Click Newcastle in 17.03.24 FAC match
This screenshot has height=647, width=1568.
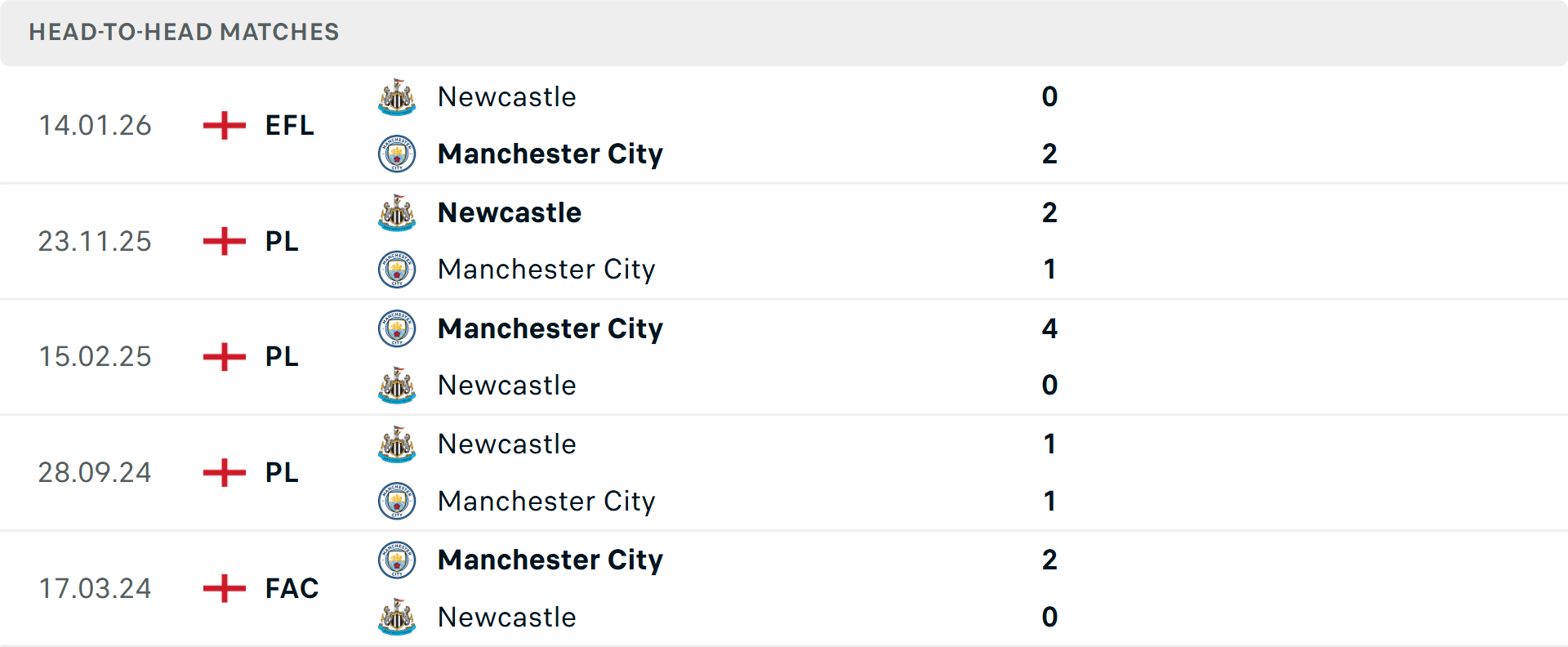point(506,617)
